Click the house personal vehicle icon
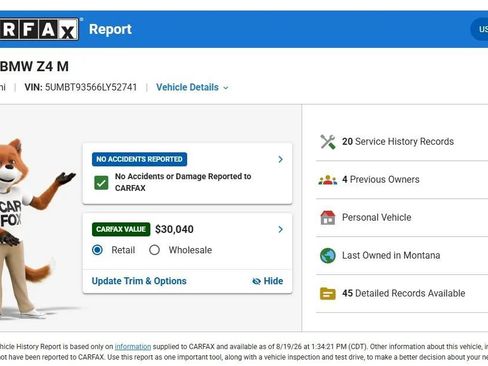The width and height of the screenshot is (488, 366). tap(328, 218)
